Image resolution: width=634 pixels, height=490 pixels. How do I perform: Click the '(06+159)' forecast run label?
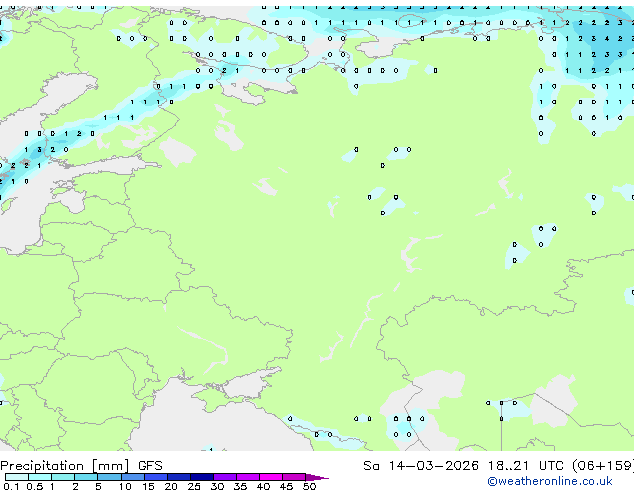tap(603, 466)
